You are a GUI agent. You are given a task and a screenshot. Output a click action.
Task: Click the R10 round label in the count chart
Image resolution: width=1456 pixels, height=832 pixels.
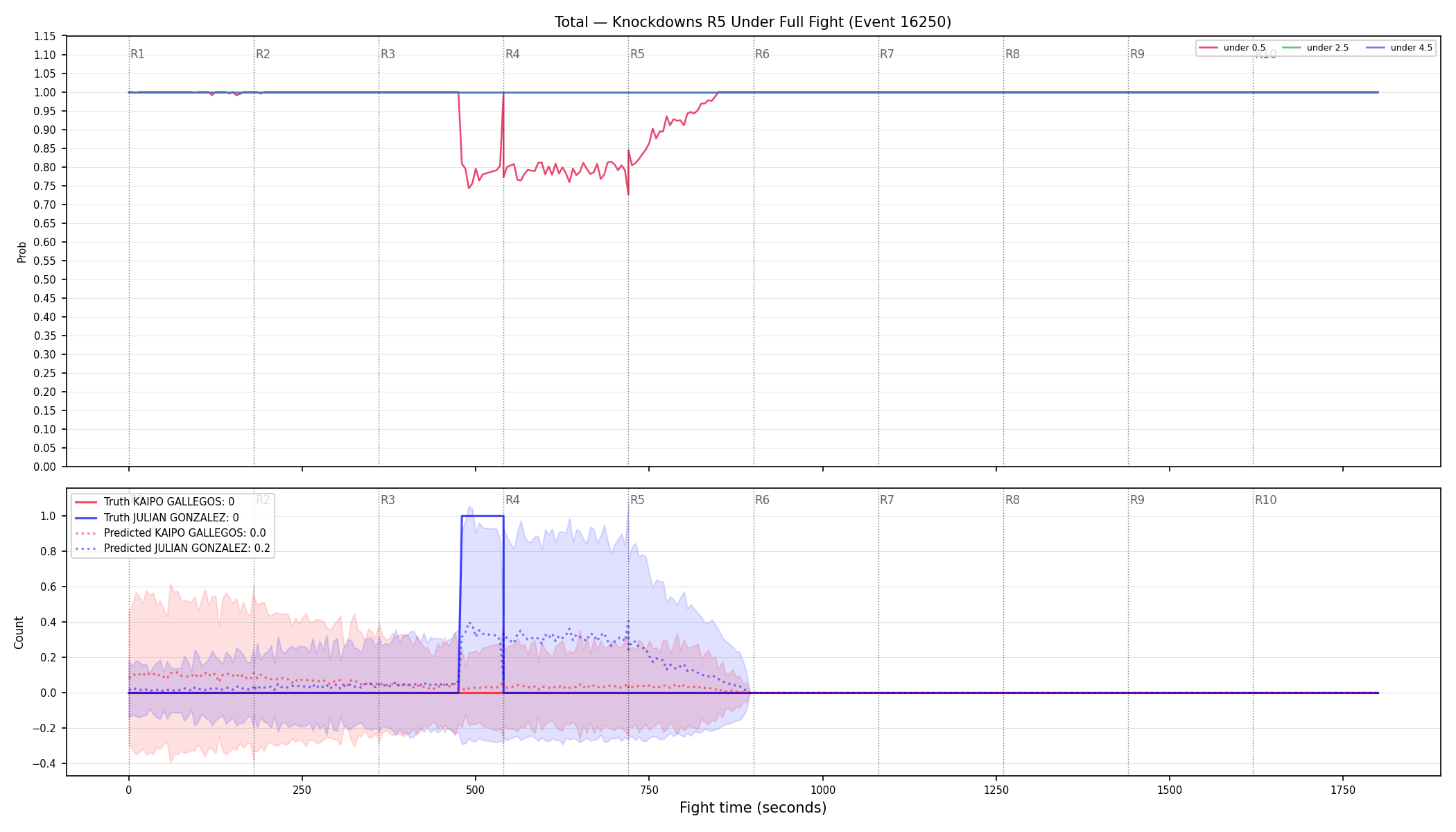pyautogui.click(x=1265, y=500)
